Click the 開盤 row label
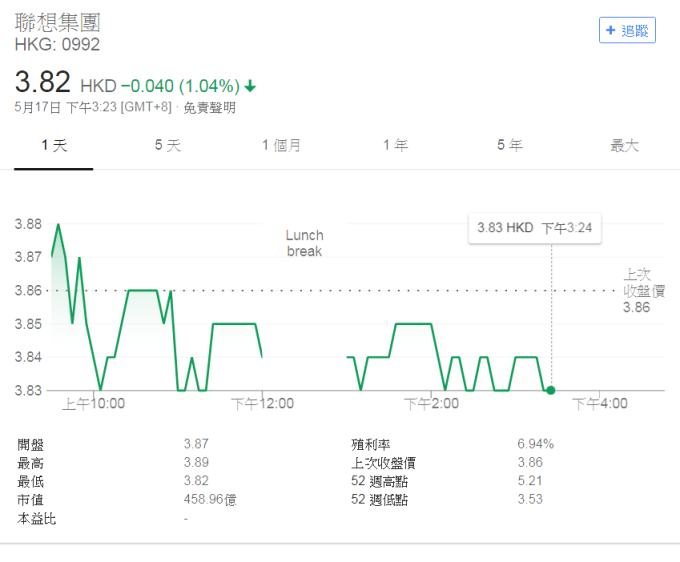This screenshot has height=562, width=680. [x=30, y=444]
